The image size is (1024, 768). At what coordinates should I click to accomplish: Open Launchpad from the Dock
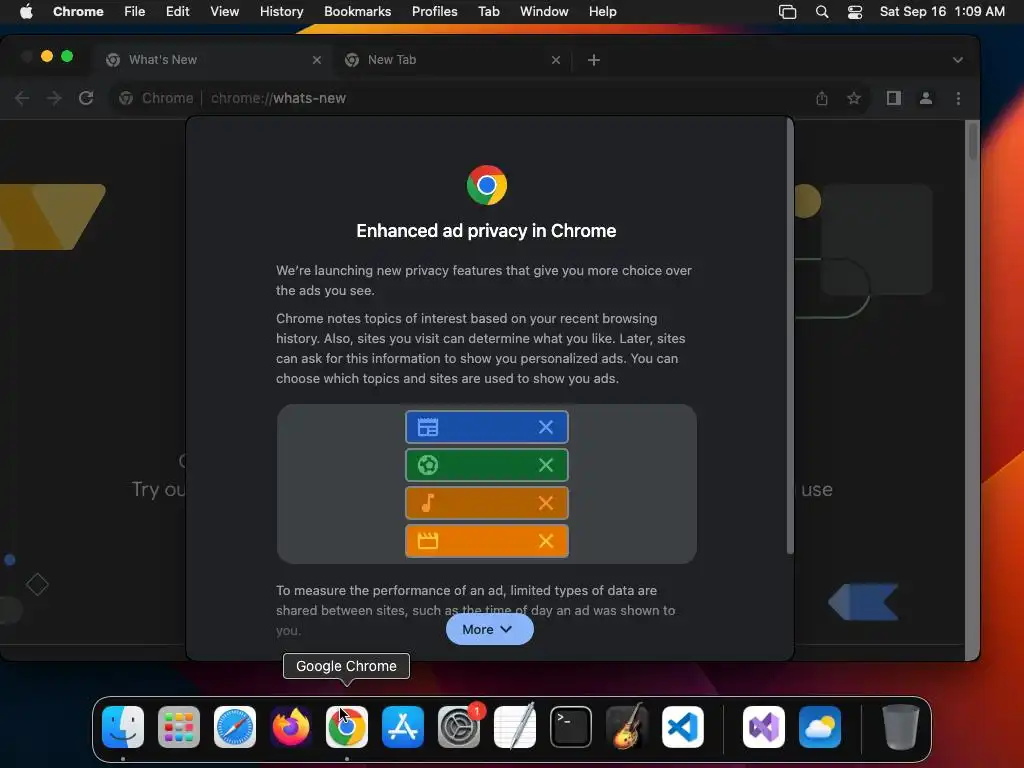coord(179,726)
